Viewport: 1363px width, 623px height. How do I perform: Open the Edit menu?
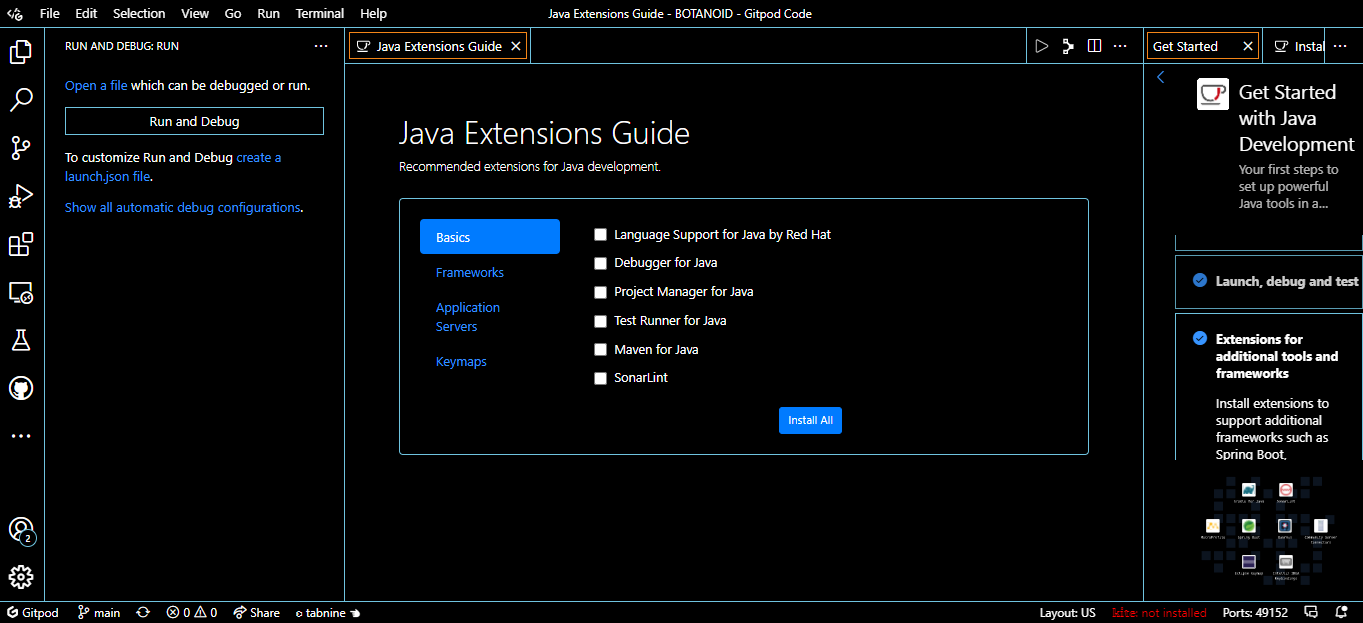click(x=86, y=14)
